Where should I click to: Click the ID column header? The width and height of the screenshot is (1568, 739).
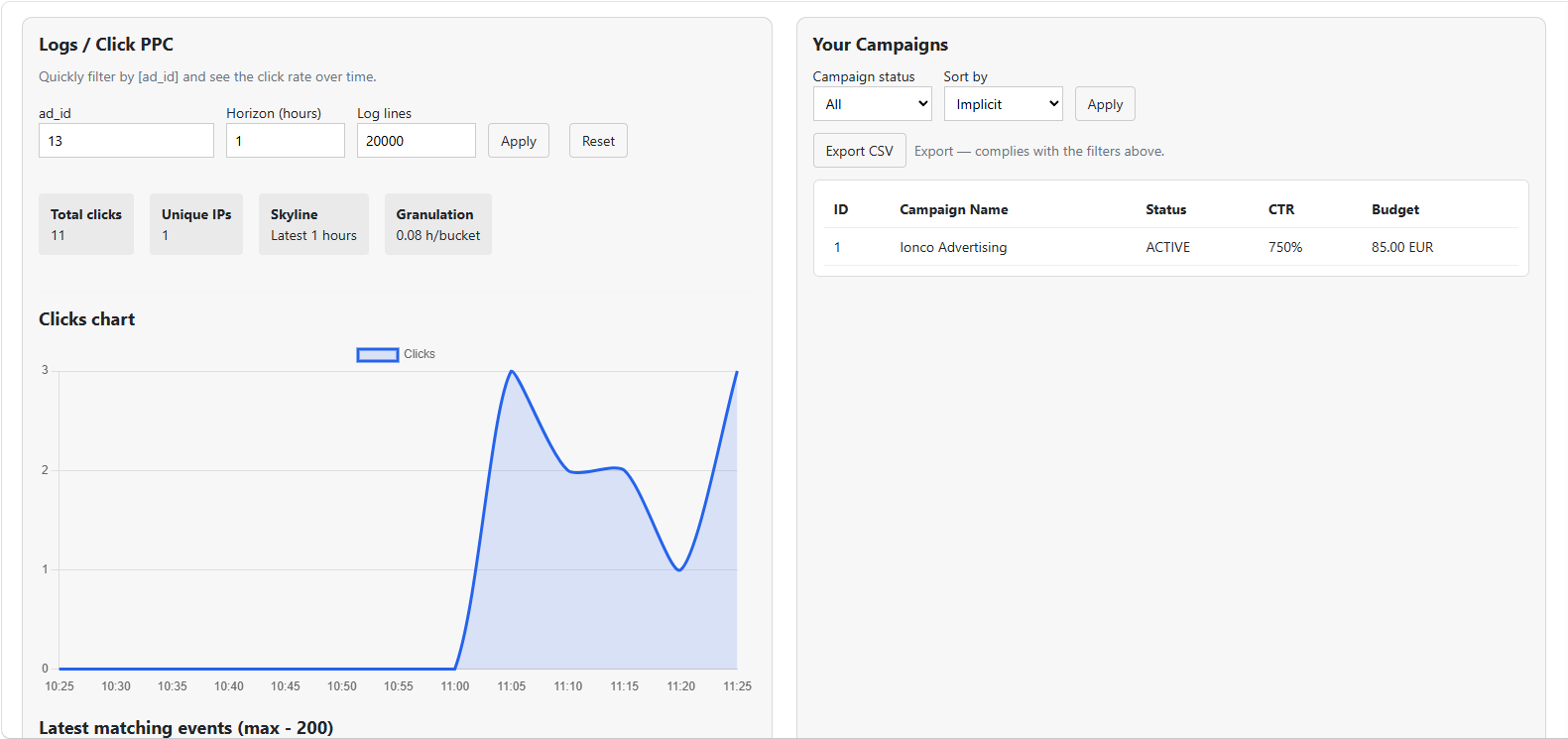841,209
